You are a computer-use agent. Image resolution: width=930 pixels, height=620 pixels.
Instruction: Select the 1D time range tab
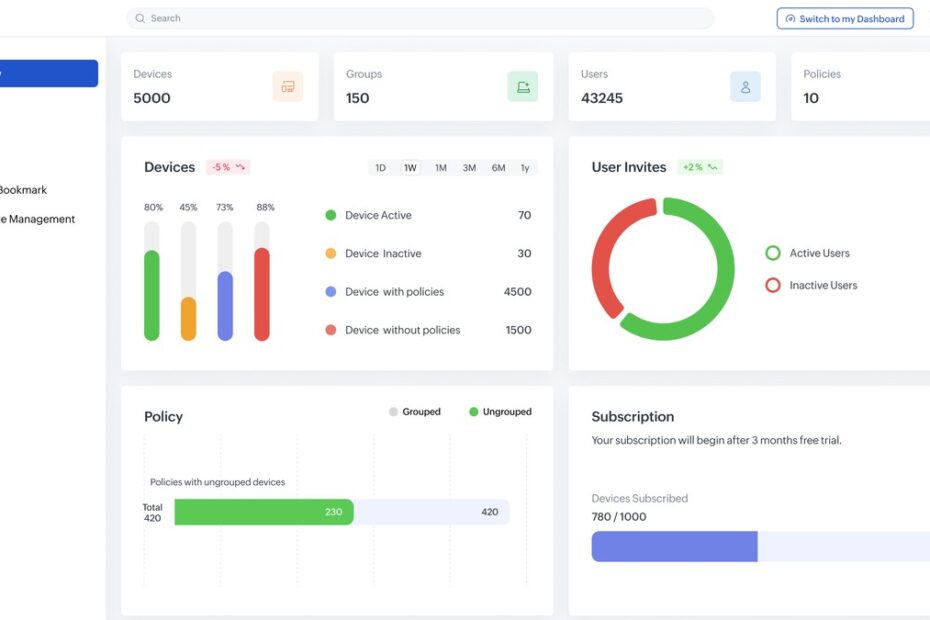[380, 168]
